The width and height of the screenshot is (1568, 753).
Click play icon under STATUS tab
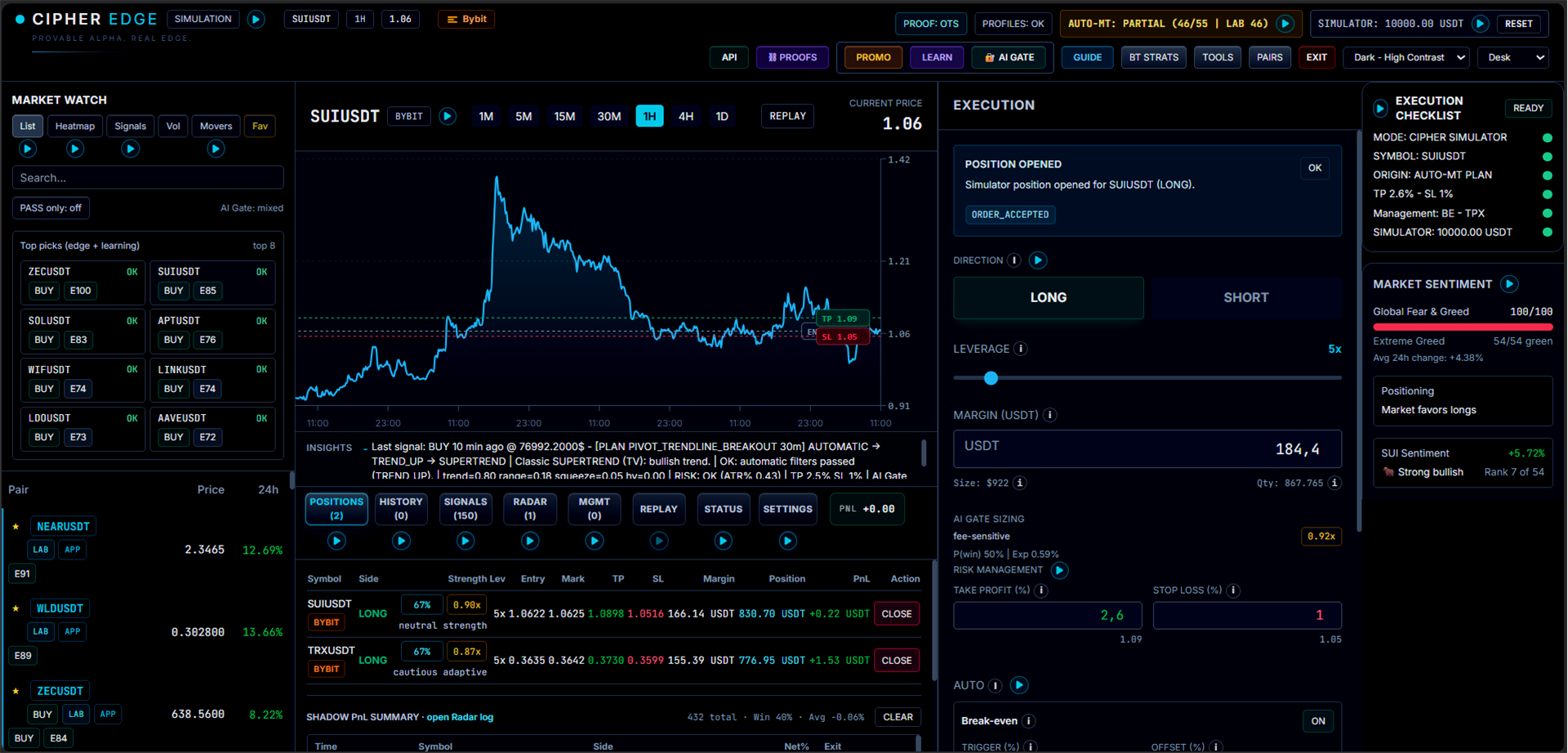[724, 541]
